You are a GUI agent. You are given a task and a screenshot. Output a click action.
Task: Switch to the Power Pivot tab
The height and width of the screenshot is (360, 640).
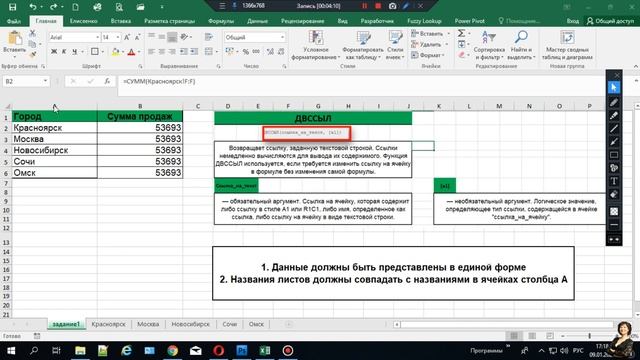pyautogui.click(x=469, y=21)
